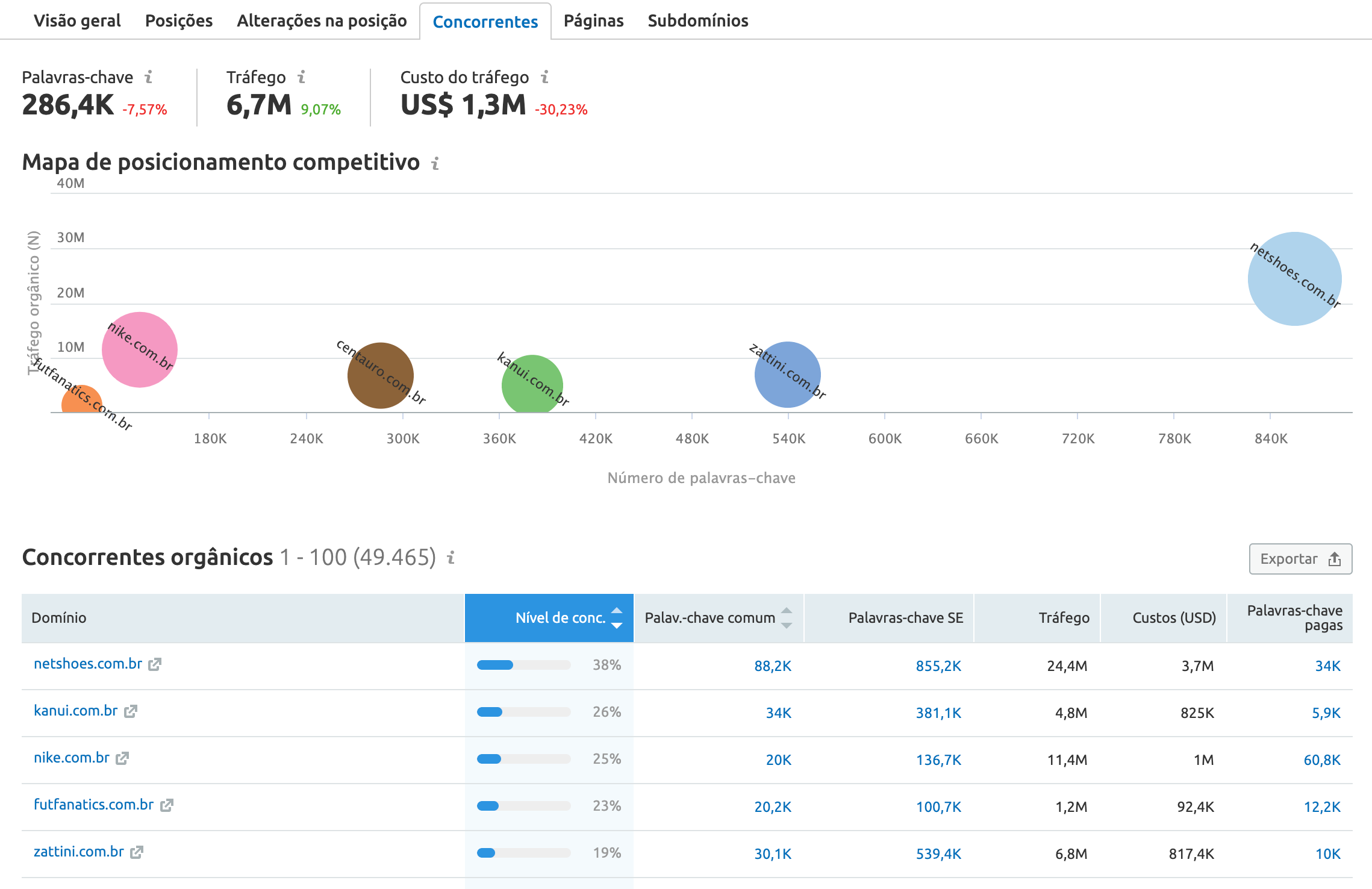Click 5,9K paid keywords for kanui
This screenshot has height=889, width=1372.
[x=1326, y=713]
